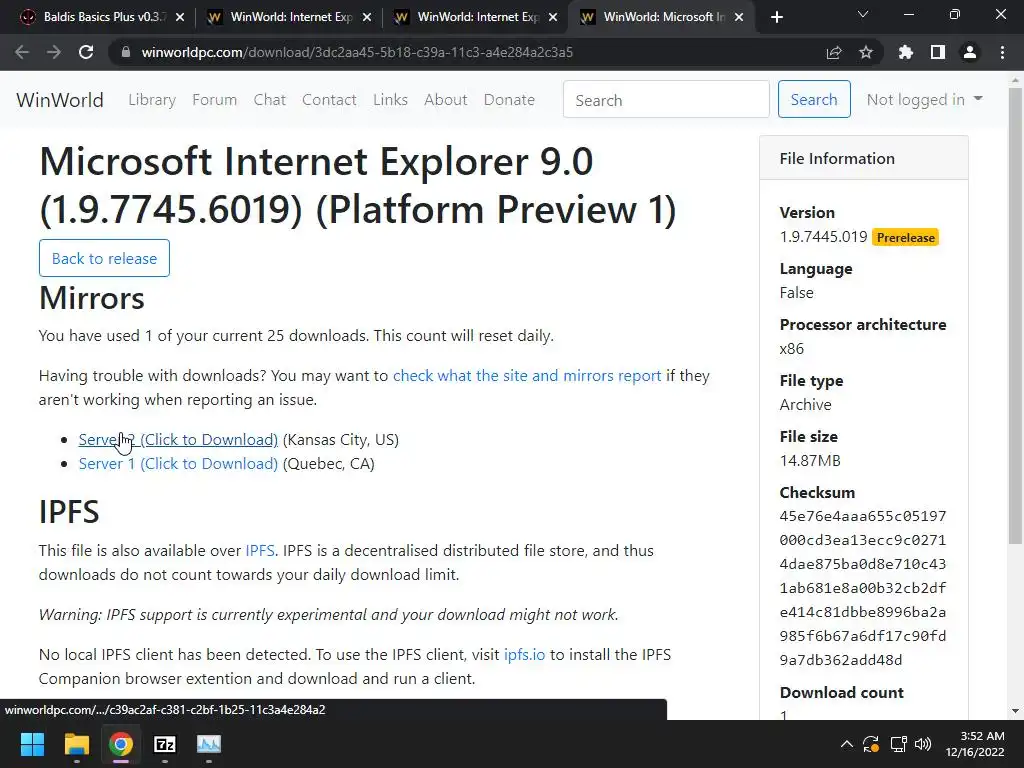Click the scrollbar up arrow

1015,80
